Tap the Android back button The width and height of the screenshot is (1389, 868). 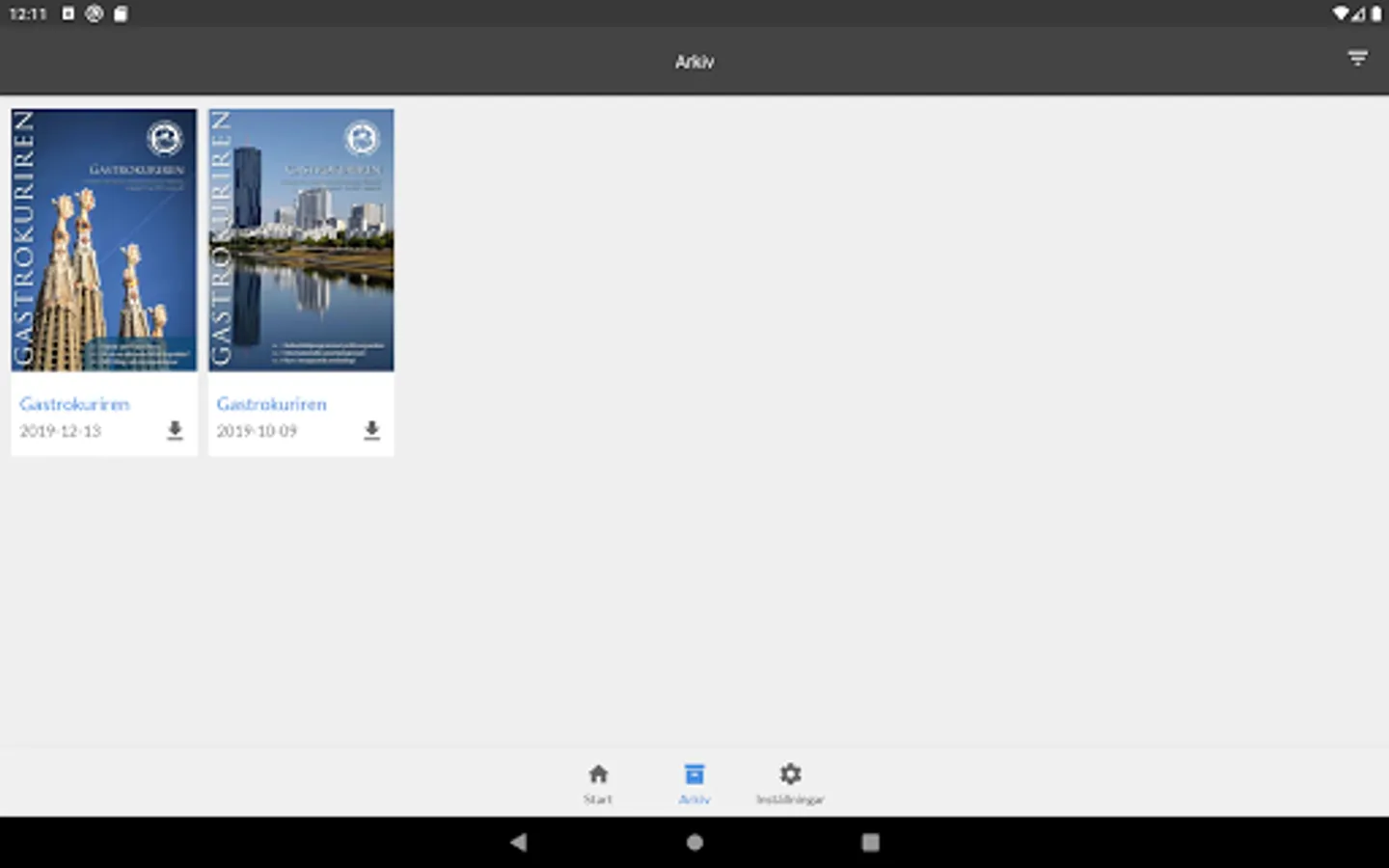[519, 842]
